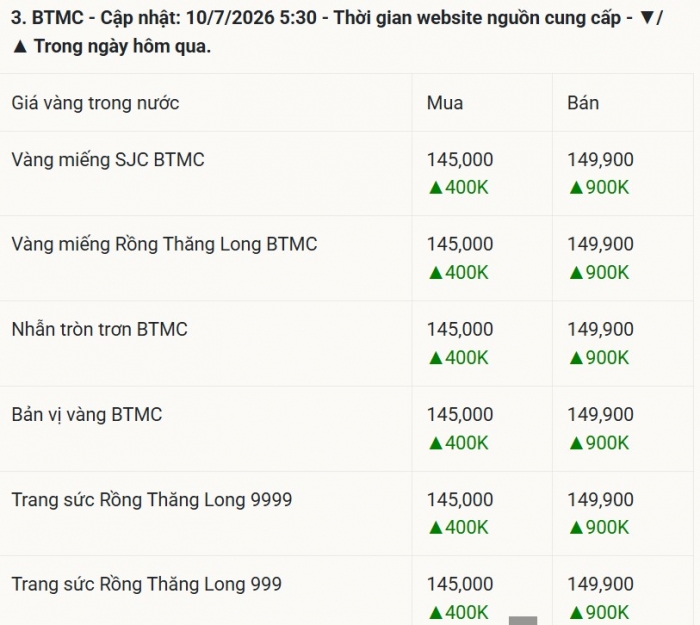Screen dimensions: 700x625
Task: Click the black down triangle in the heading
Action: tap(647, 18)
